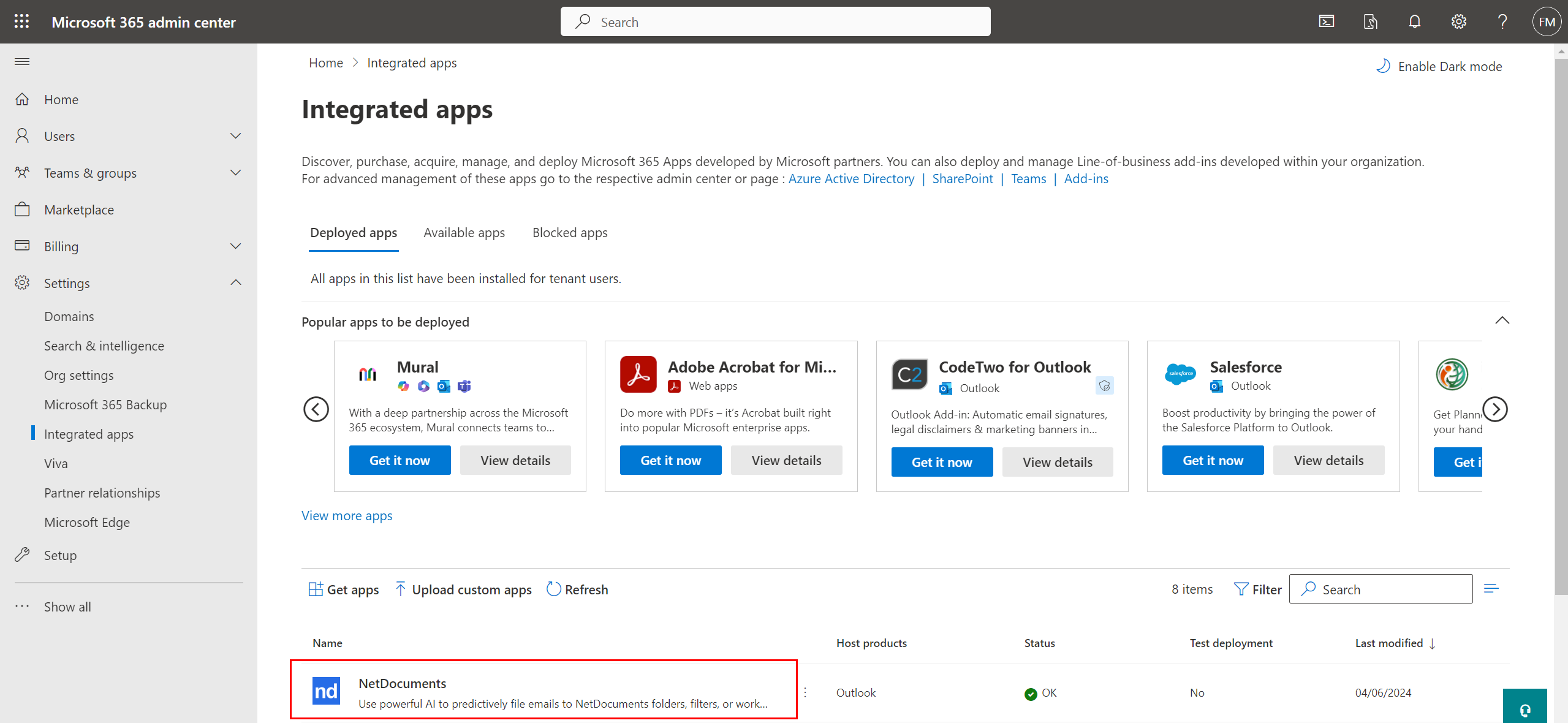The height and width of the screenshot is (723, 1568).
Task: Collapse the Popular apps section chevron
Action: [1502, 320]
